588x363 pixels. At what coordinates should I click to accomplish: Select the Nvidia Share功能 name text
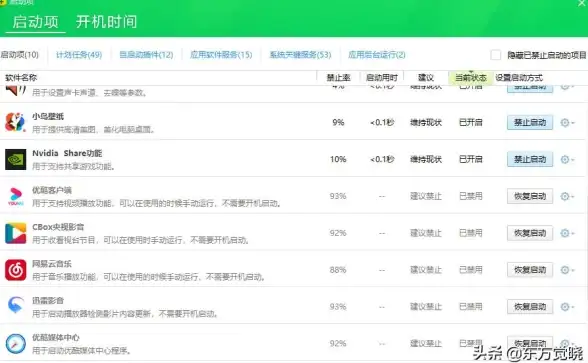[x=67, y=153]
